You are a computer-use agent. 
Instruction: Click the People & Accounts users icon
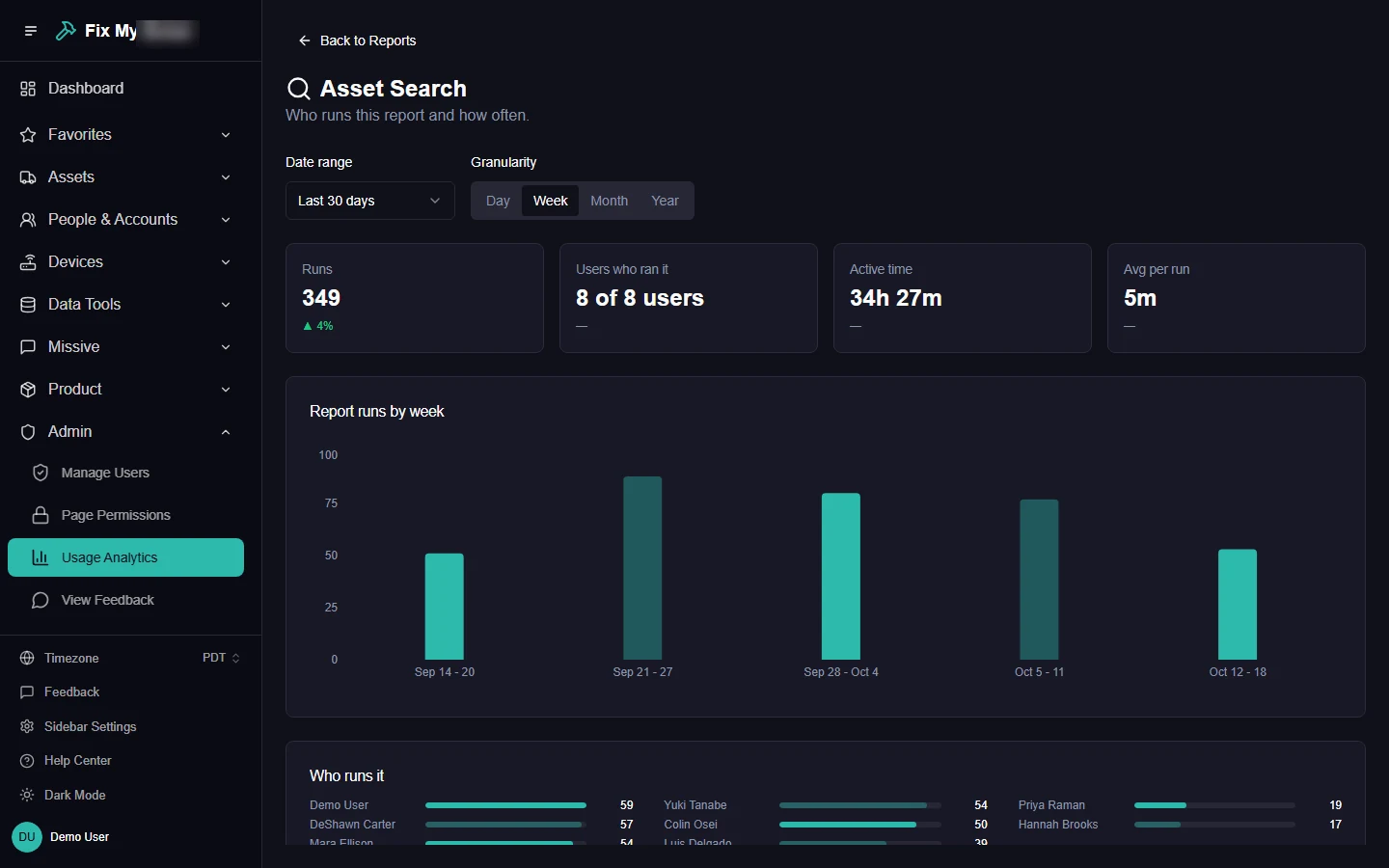tap(28, 220)
